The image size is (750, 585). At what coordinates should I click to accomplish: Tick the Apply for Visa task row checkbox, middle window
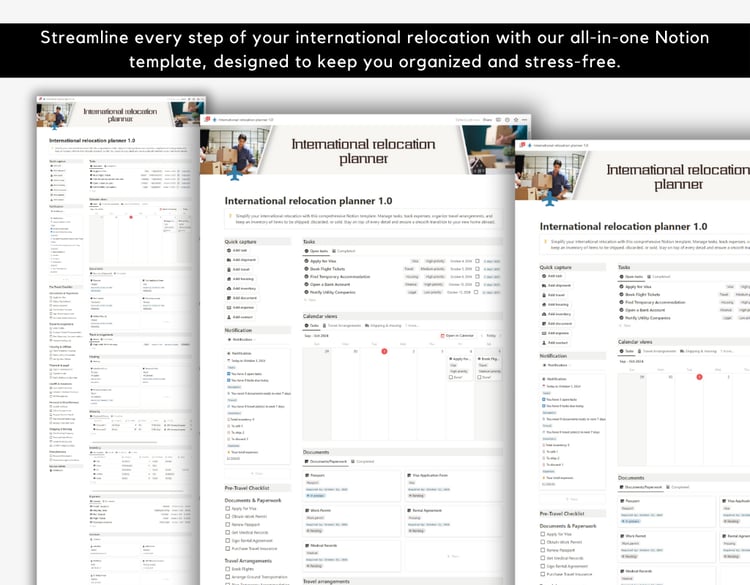tap(477, 261)
